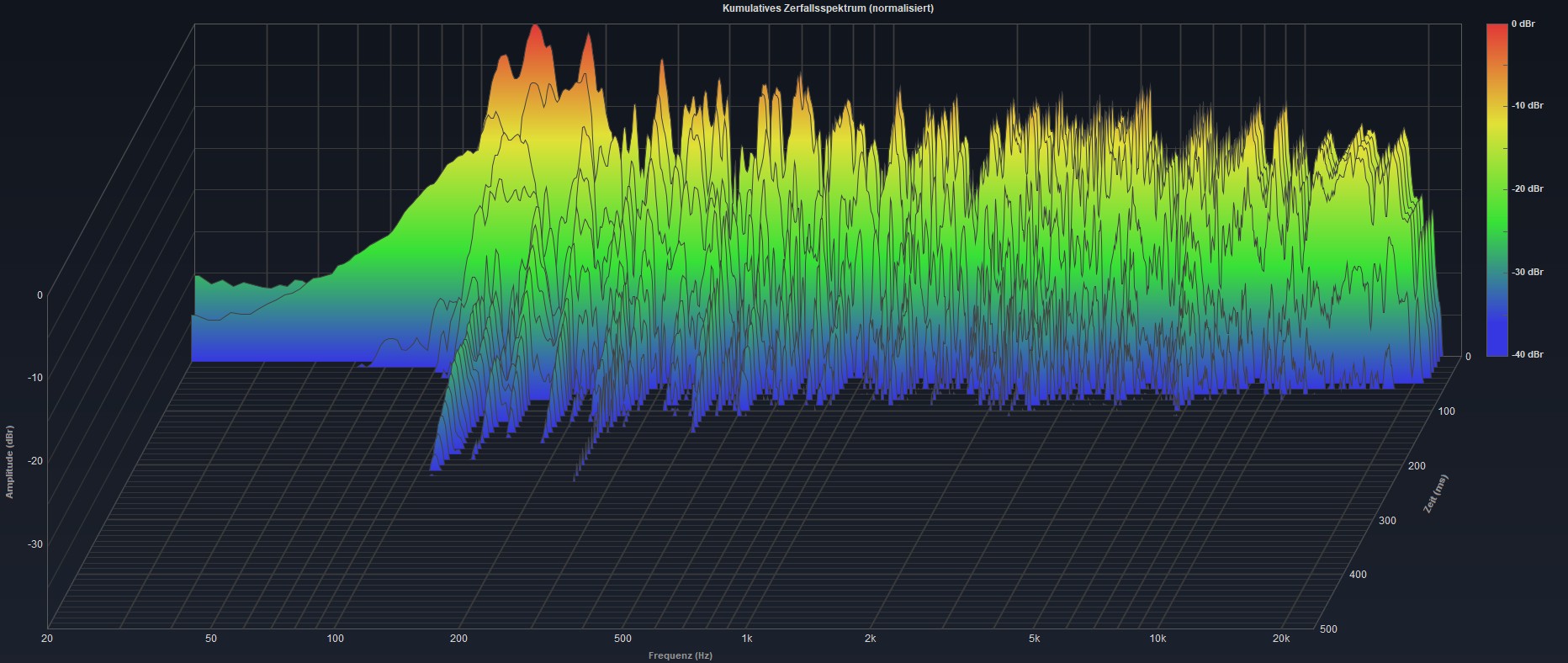Viewport: 1568px width, 663px height.
Task: Click the Amplitude (dBr) axis title
Action: (10, 463)
